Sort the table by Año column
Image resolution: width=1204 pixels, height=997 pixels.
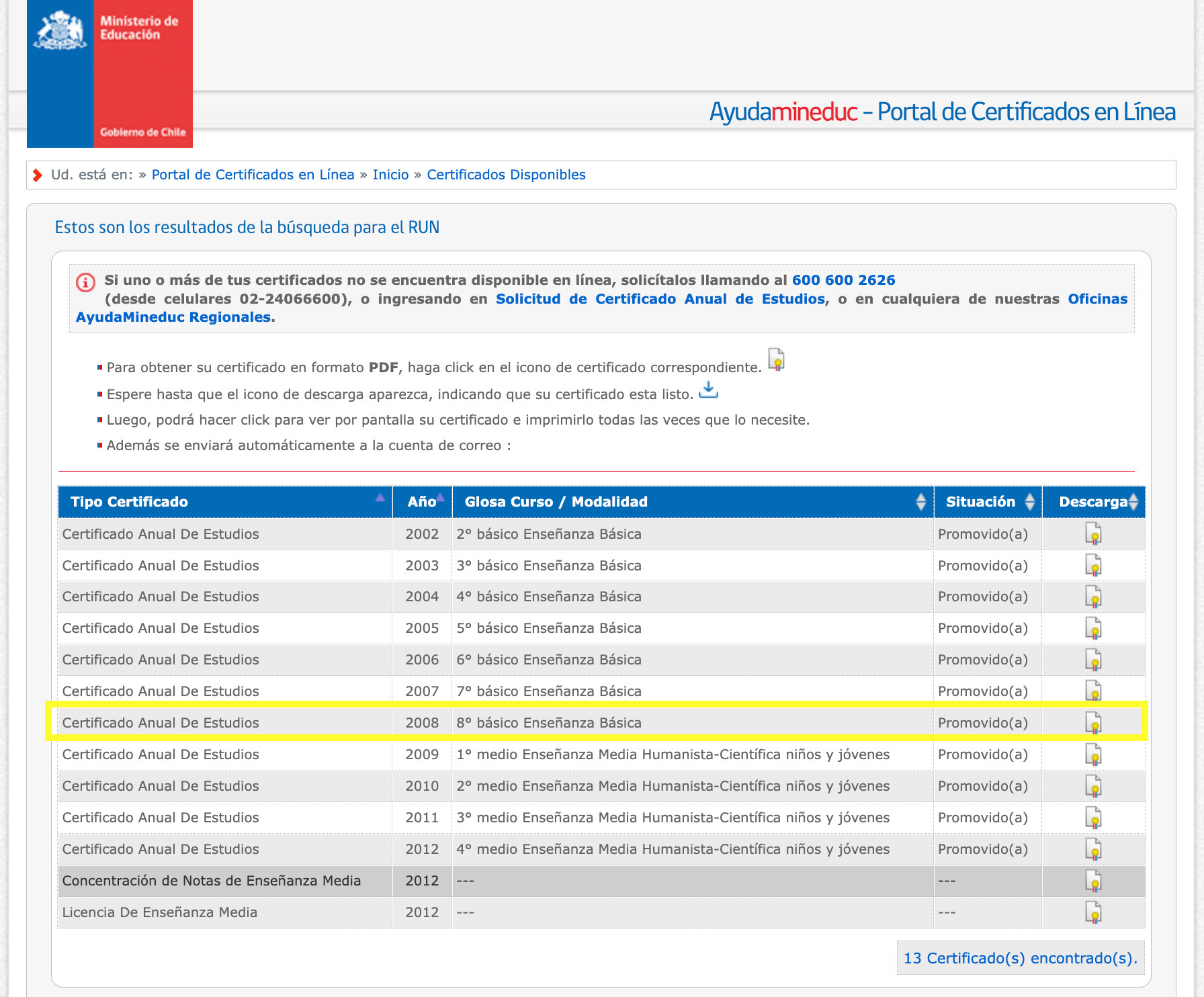point(422,502)
